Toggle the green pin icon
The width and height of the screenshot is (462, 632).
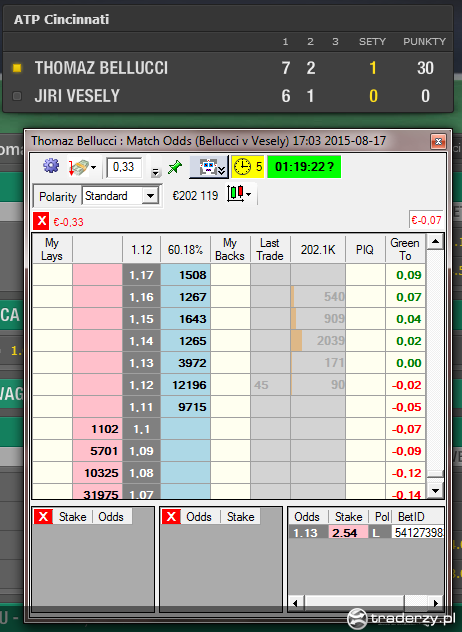pyautogui.click(x=175, y=166)
